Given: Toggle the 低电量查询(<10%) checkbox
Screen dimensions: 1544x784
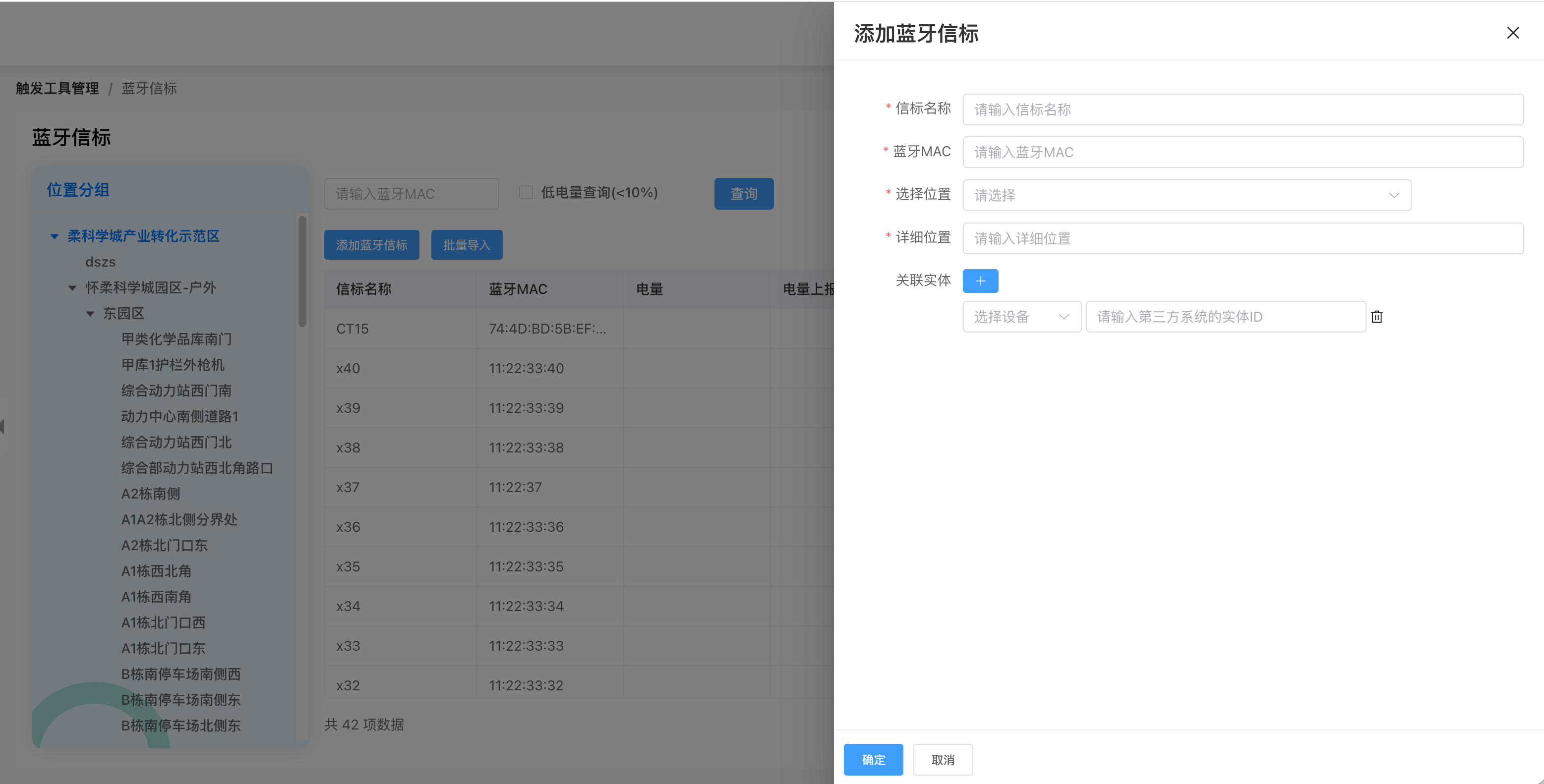Looking at the screenshot, I should coord(525,192).
